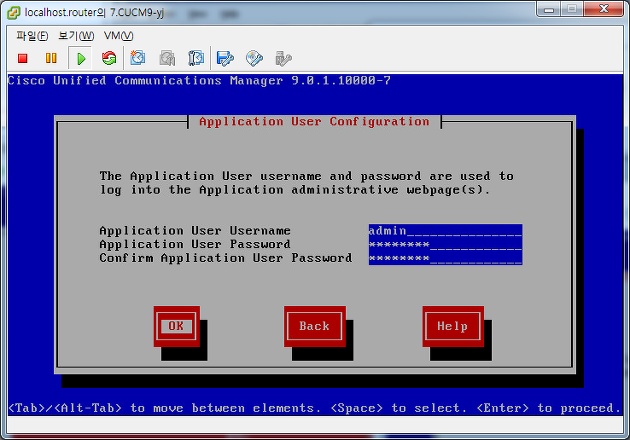Click the greyed-out revert to snapshot icon

tap(167, 58)
